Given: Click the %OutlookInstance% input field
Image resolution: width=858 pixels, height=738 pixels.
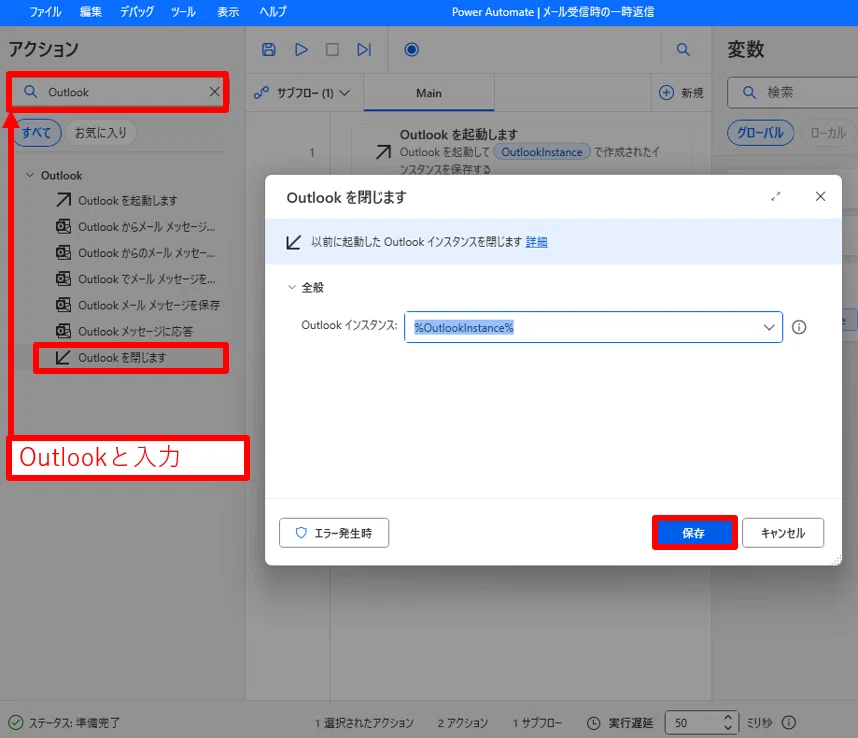Looking at the screenshot, I should (593, 327).
